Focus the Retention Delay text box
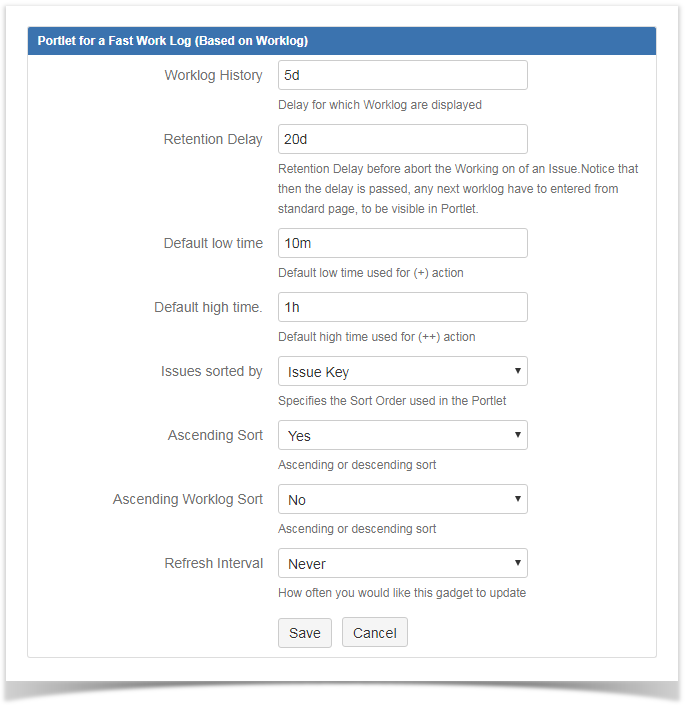Image resolution: width=692 pixels, height=710 pixels. click(402, 139)
